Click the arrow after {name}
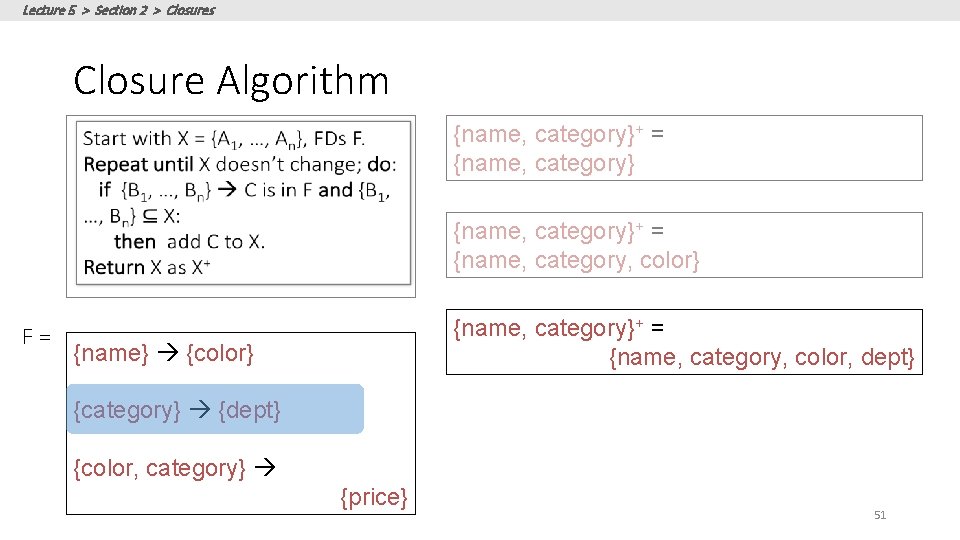This screenshot has height=540, width=960. click(x=167, y=352)
